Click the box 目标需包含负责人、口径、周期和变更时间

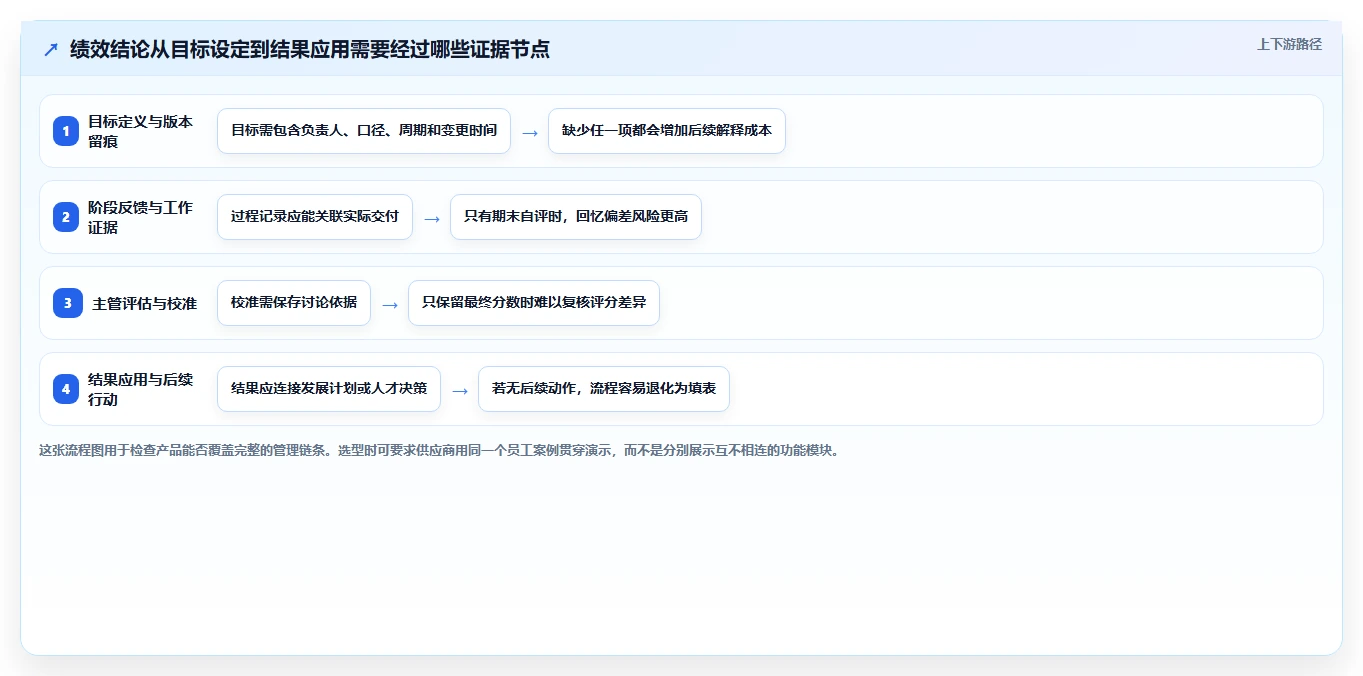click(x=364, y=131)
